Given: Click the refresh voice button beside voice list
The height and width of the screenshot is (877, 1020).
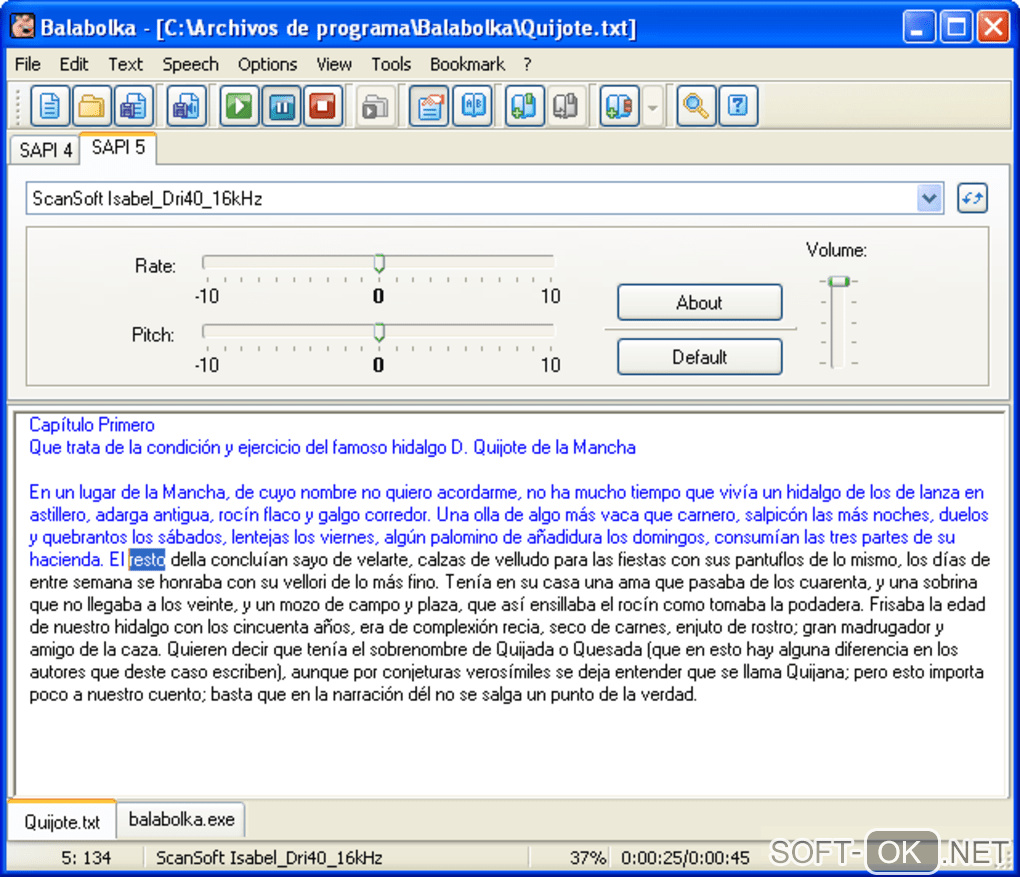Looking at the screenshot, I should pyautogui.click(x=972, y=198).
